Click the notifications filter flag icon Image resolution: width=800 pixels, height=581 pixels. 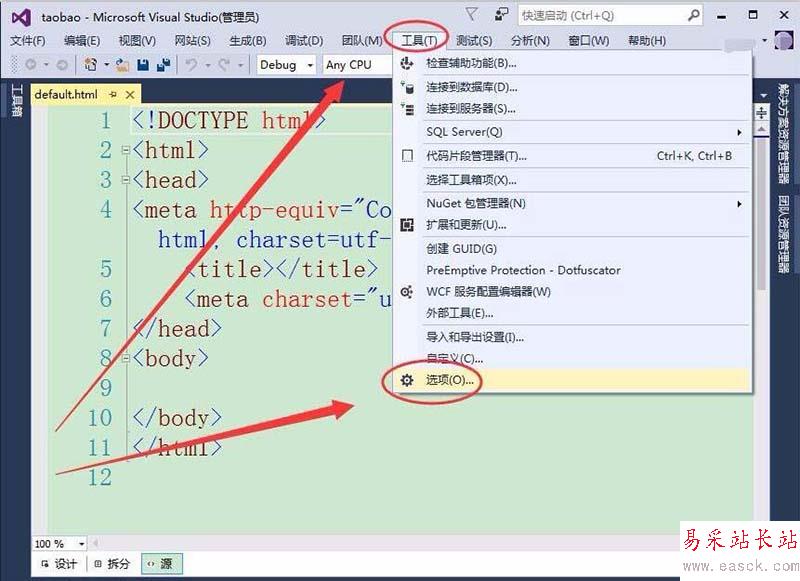pos(472,15)
